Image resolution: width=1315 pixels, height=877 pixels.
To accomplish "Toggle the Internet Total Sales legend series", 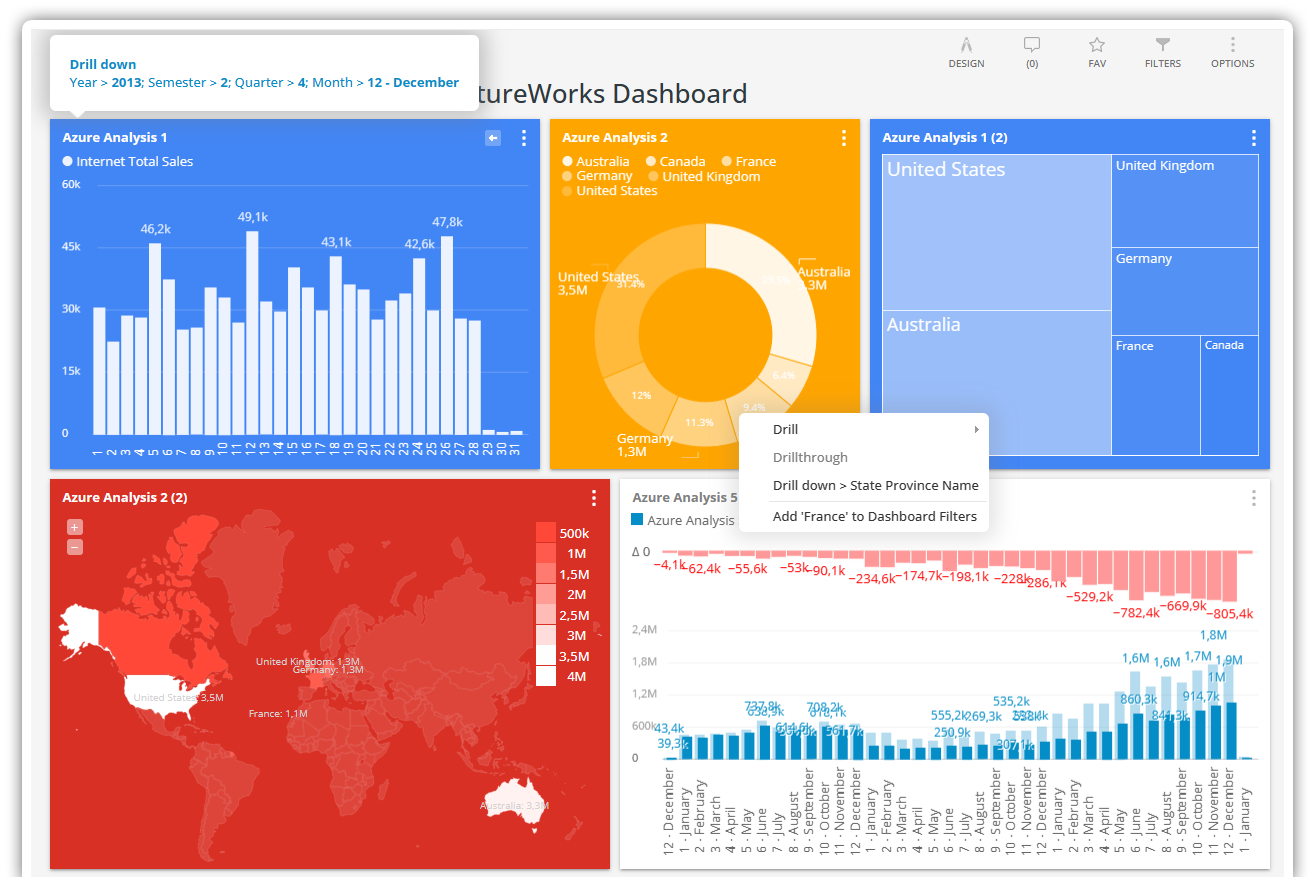I will click(128, 161).
